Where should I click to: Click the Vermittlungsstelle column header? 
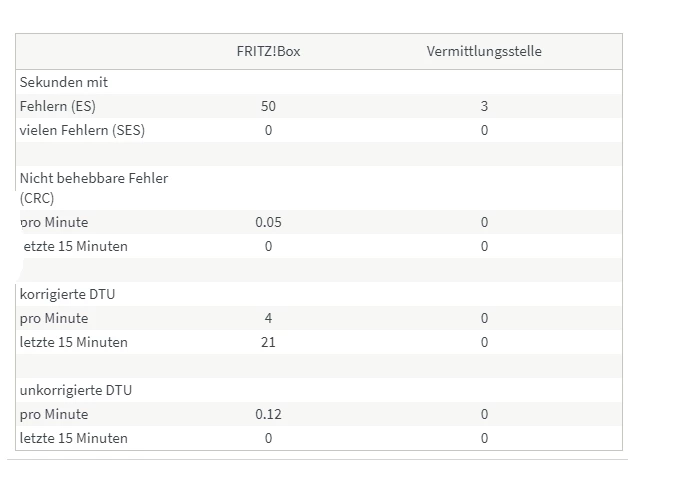point(484,51)
